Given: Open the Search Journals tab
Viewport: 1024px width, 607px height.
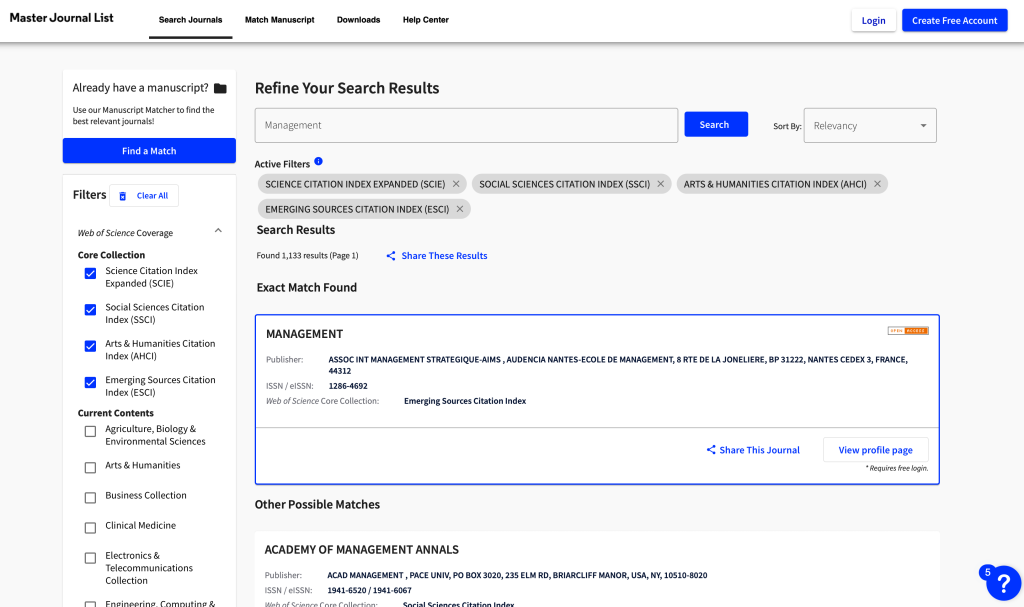Looking at the screenshot, I should pyautogui.click(x=191, y=20).
